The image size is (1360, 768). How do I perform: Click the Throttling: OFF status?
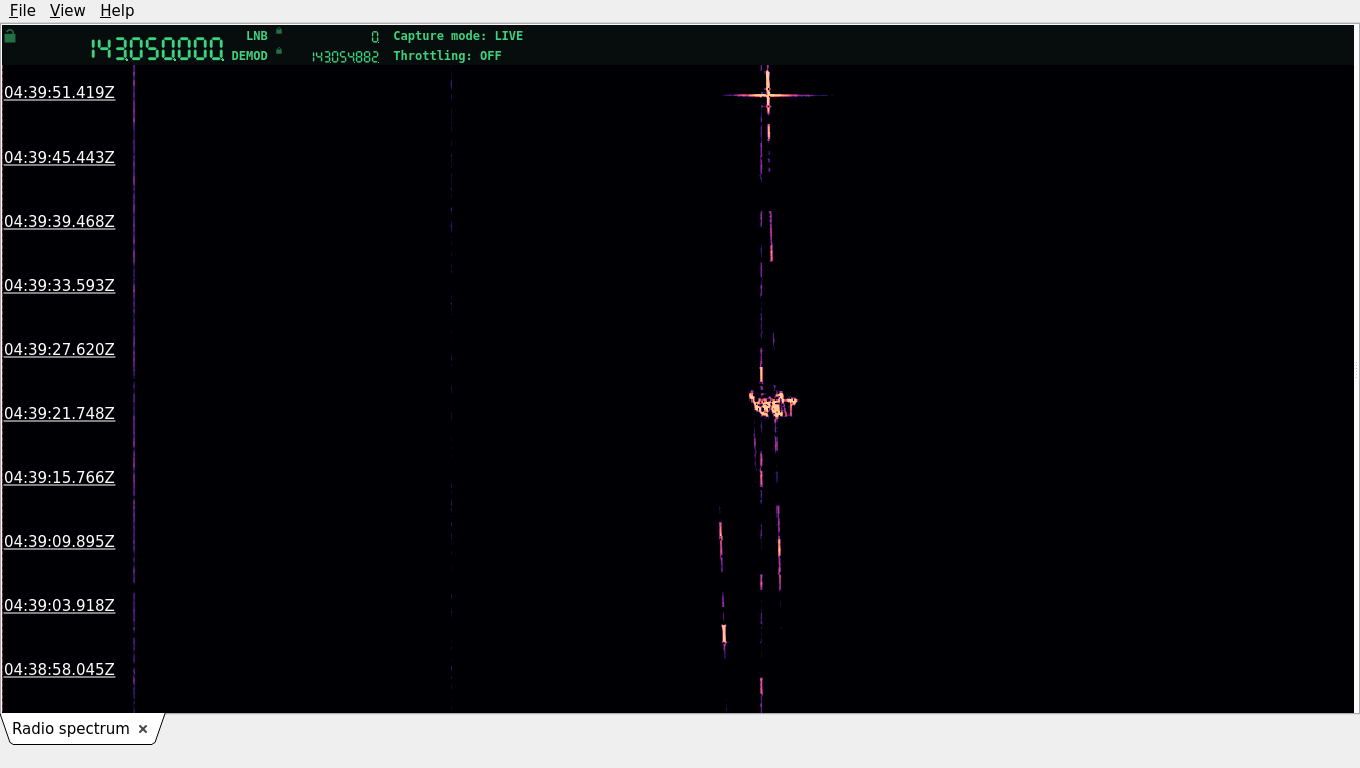pos(447,56)
